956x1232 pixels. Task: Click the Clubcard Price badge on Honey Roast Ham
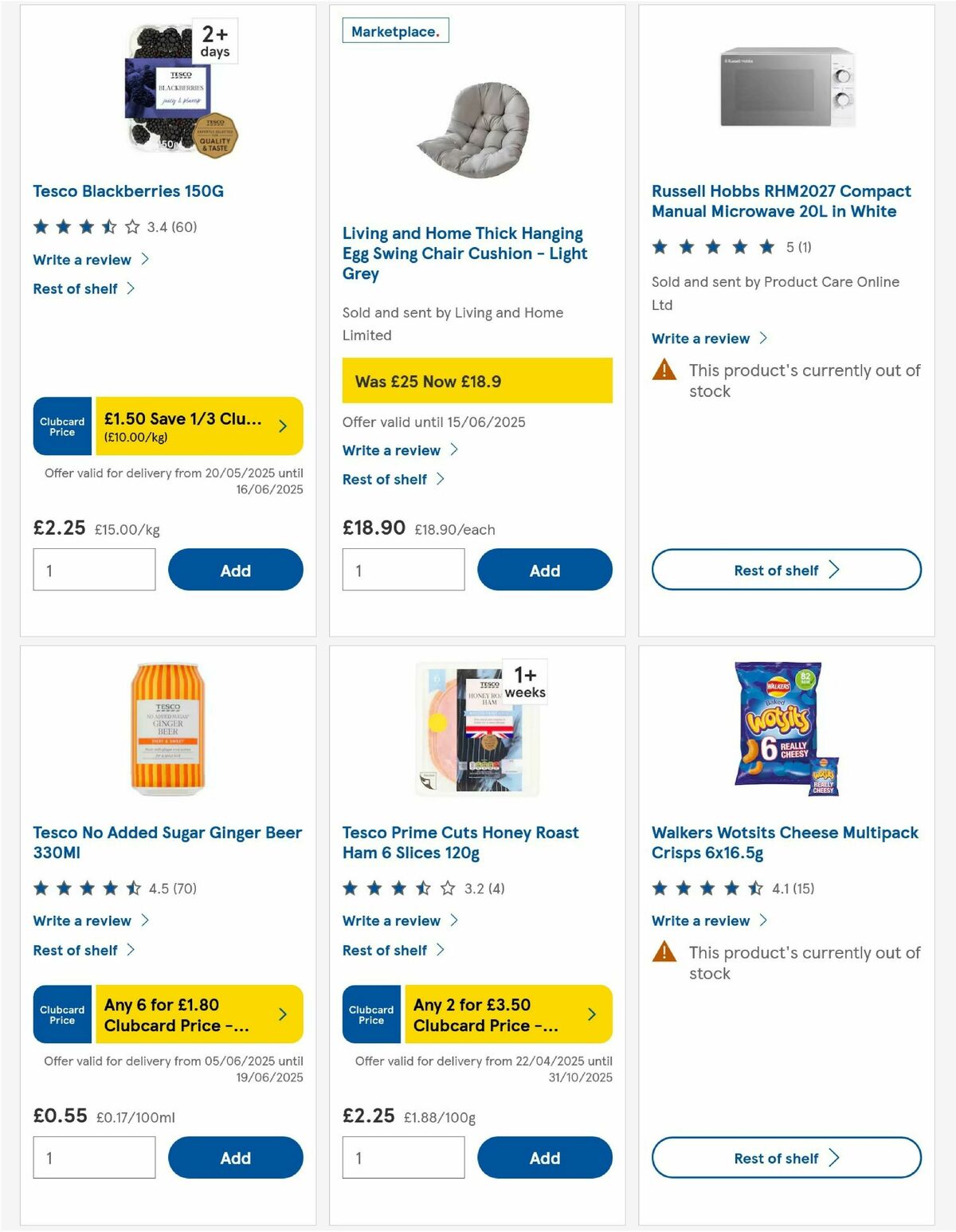370,1014
